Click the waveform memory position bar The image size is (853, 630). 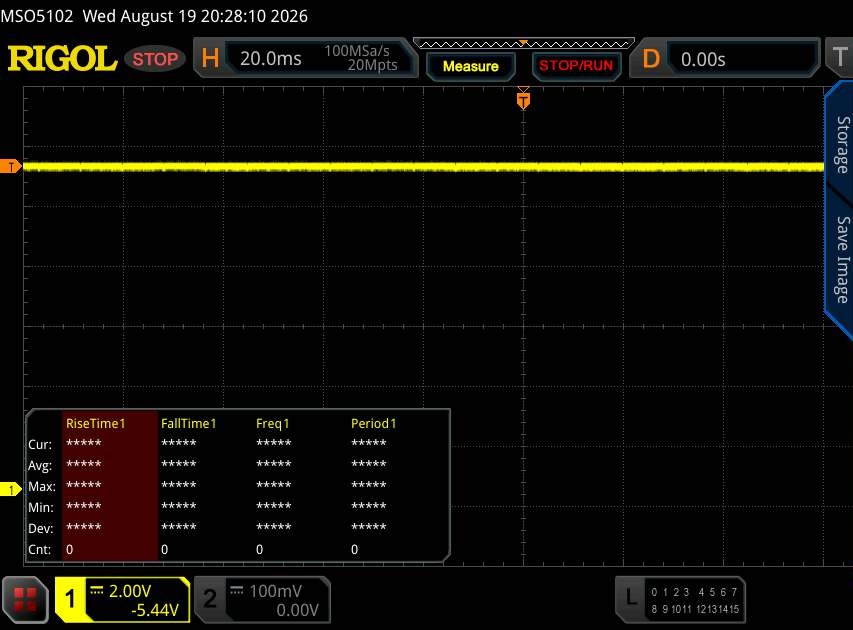coord(523,44)
